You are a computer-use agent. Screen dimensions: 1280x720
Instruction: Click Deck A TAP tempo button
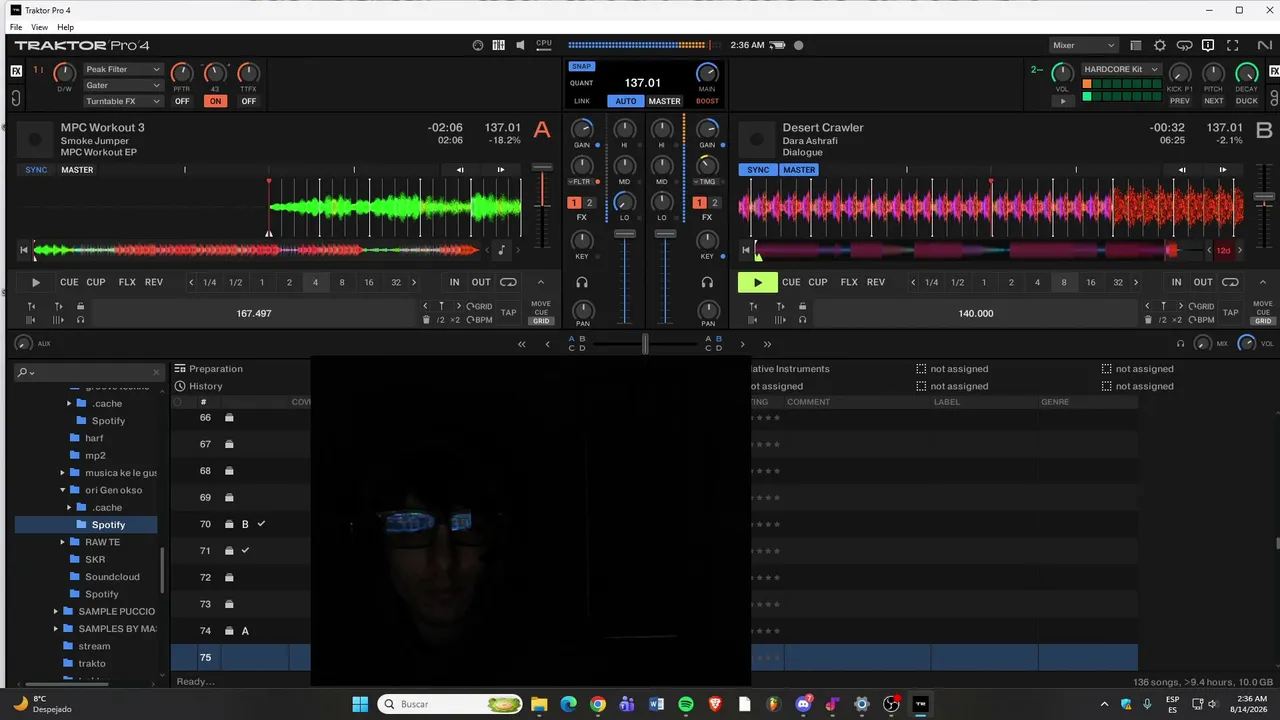click(508, 313)
